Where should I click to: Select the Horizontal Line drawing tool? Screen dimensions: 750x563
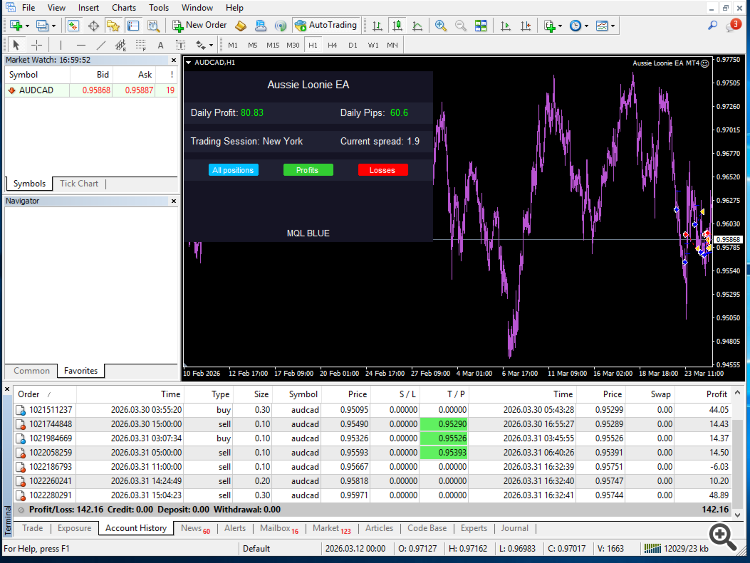tap(81, 45)
